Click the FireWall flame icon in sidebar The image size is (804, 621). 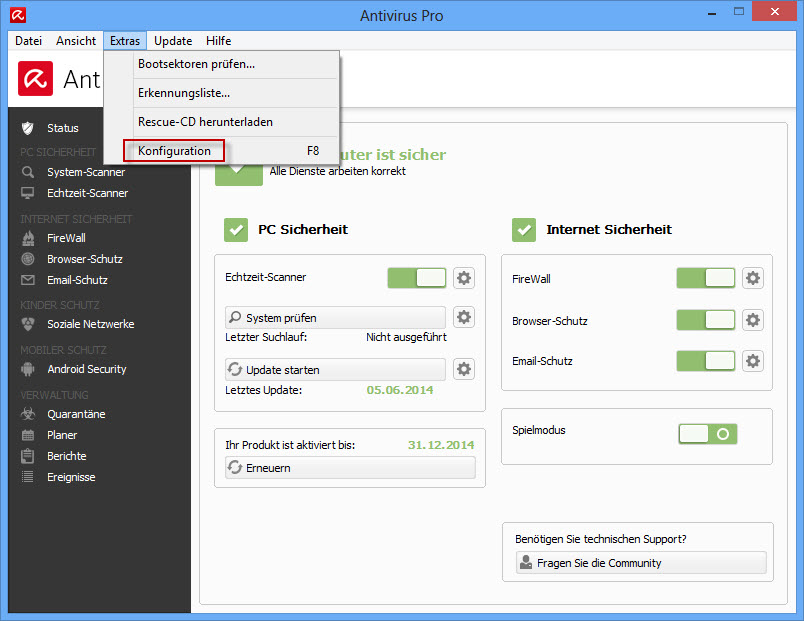28,238
